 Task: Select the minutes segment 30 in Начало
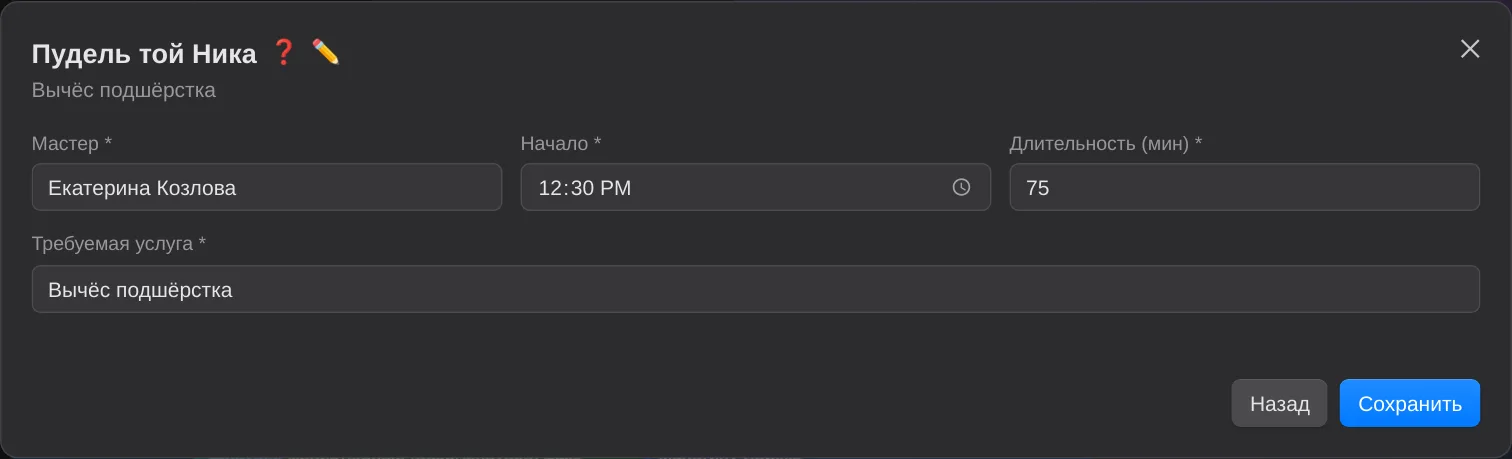tap(580, 188)
